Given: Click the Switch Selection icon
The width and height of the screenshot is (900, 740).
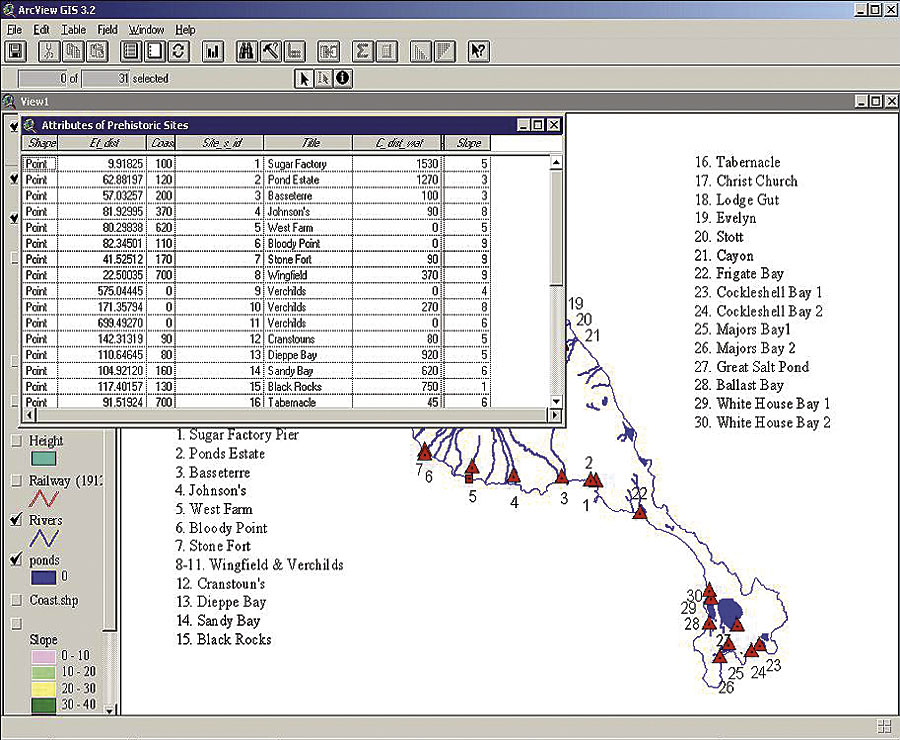Looking at the screenshot, I should (178, 52).
